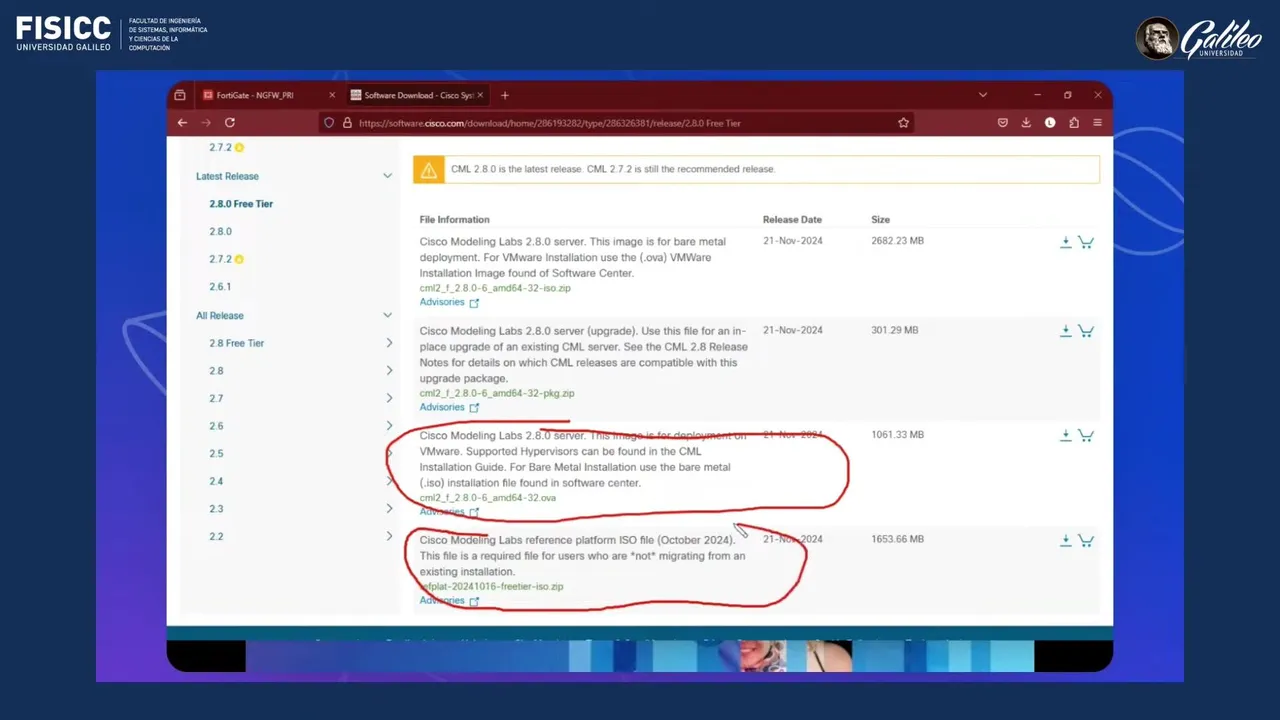The image size is (1280, 720).
Task: Add the 2682.23 MB file to cart
Action: click(1086, 242)
